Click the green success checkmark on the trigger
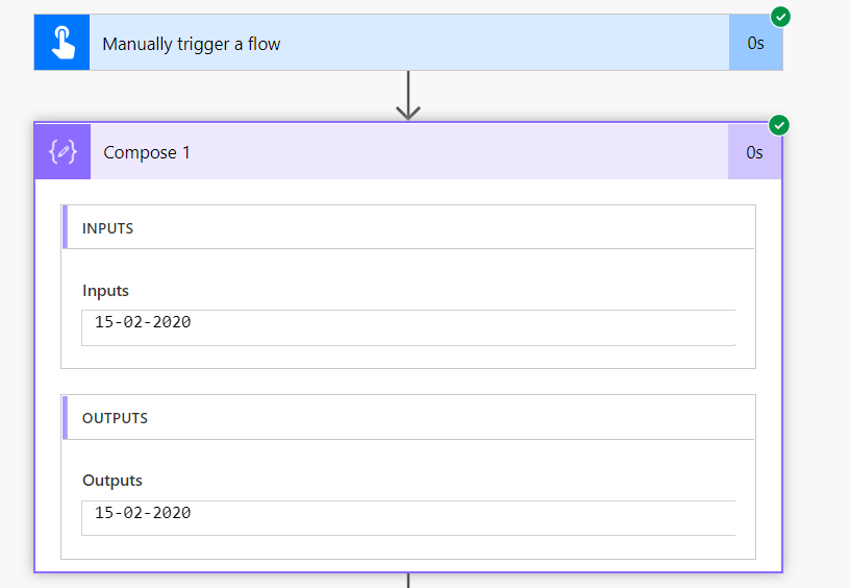Viewport: 850px width, 588px height. [x=781, y=17]
